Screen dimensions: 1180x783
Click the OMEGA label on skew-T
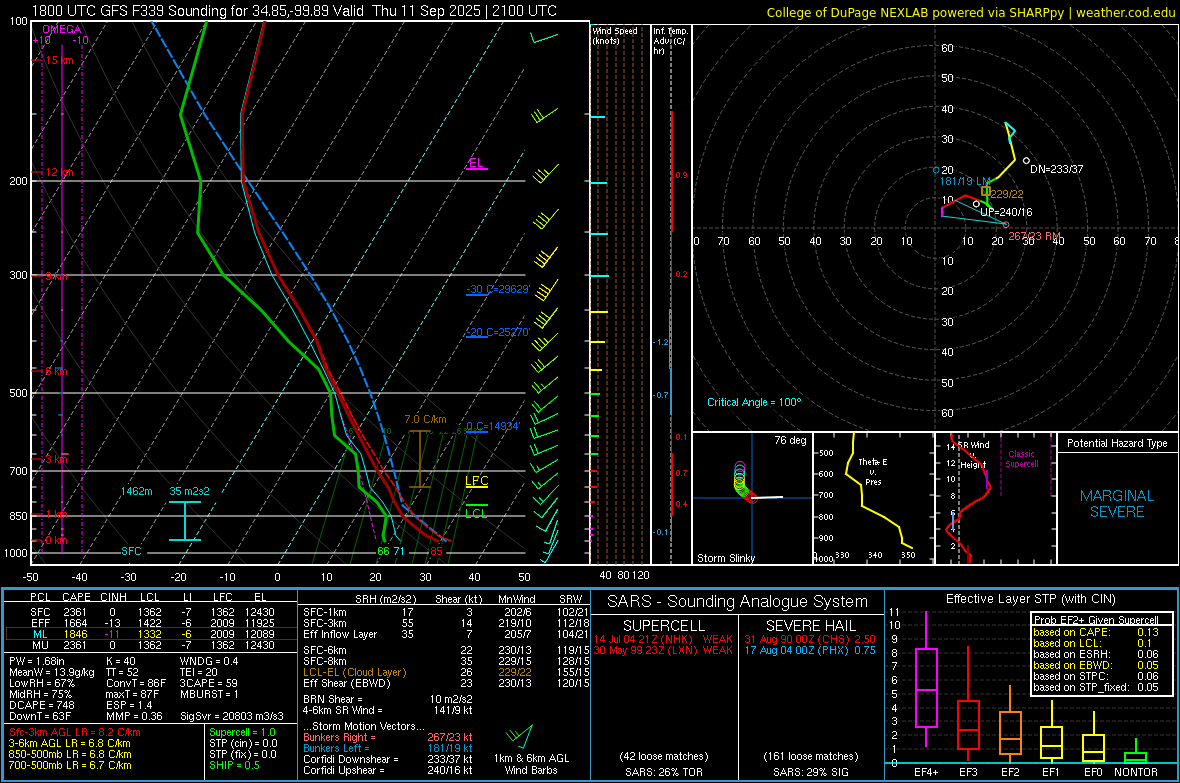(62, 29)
